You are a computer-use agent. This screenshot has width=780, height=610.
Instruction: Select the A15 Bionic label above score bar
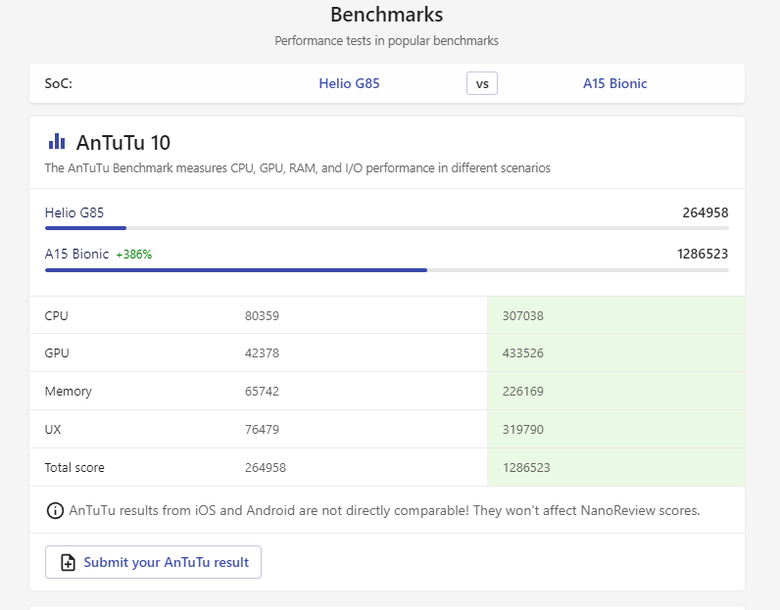77,254
